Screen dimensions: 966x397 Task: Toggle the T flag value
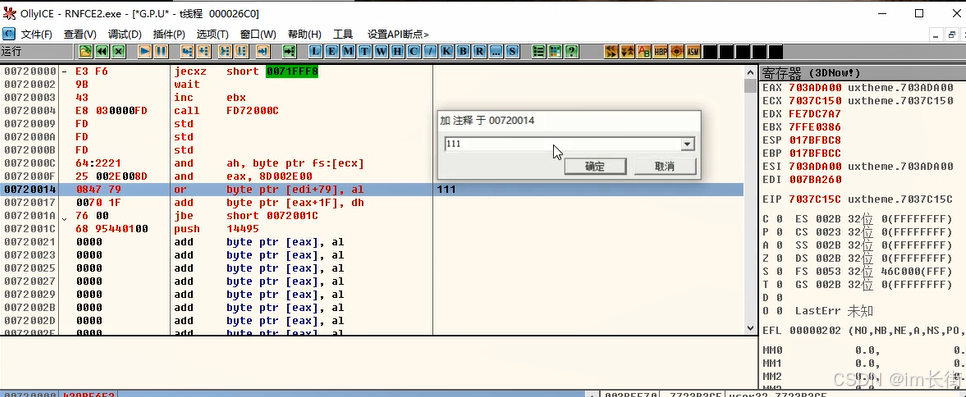tap(779, 284)
